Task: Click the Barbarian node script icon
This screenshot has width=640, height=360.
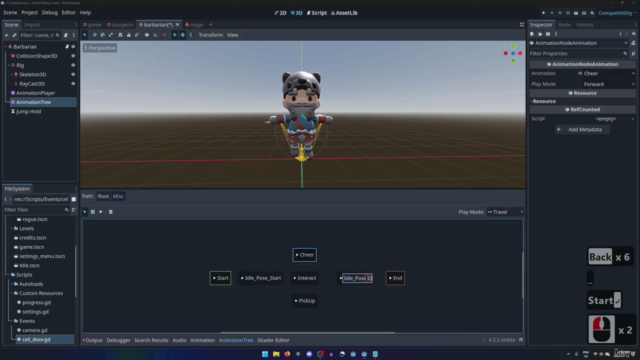Action: coord(67,47)
